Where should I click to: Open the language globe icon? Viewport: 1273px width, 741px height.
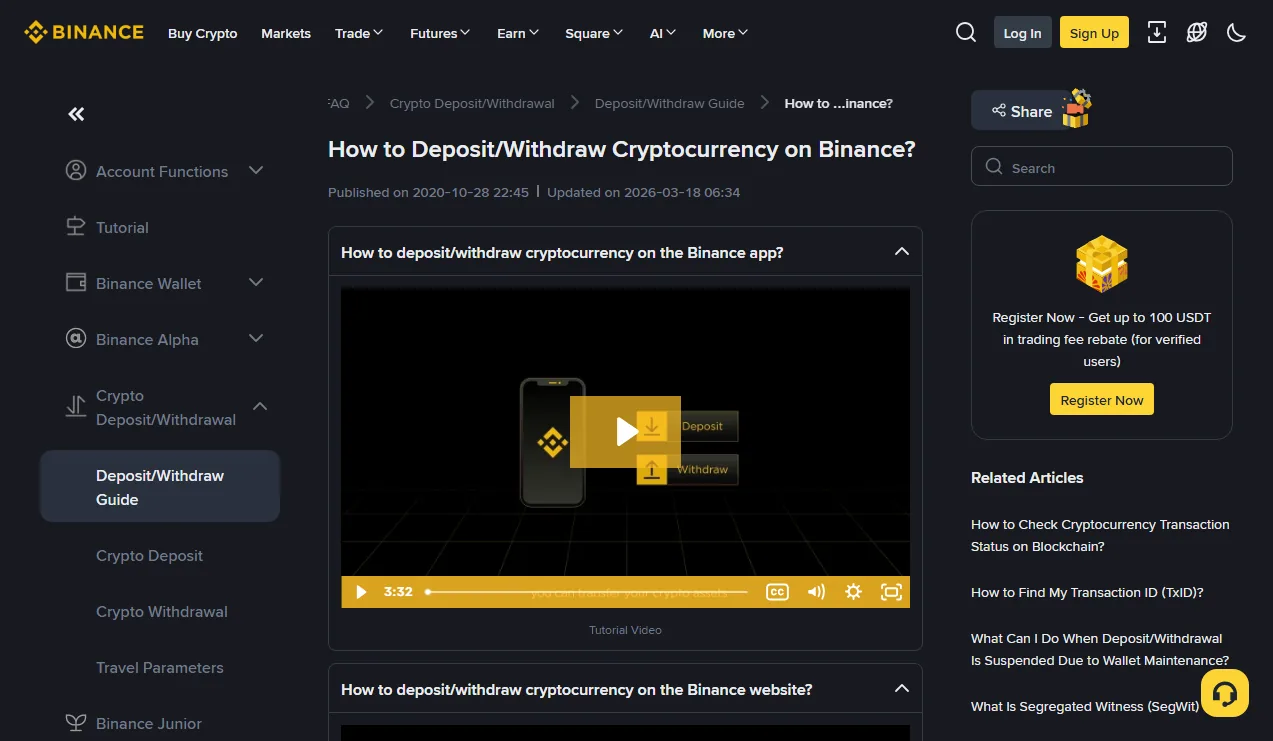point(1196,32)
